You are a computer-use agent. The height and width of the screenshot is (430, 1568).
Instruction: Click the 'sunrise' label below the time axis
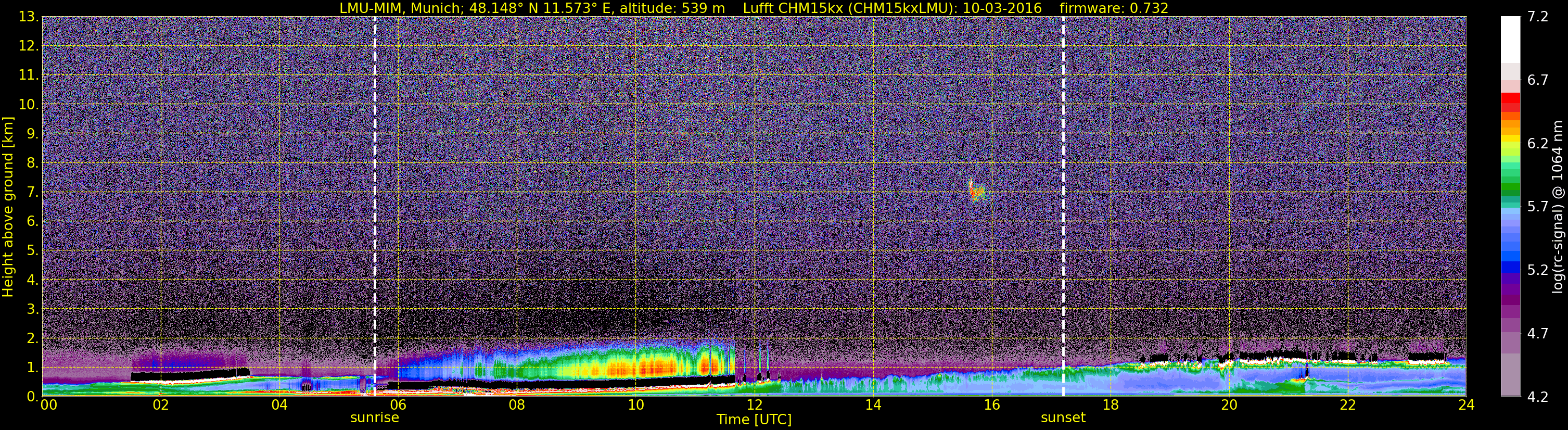coord(374,418)
